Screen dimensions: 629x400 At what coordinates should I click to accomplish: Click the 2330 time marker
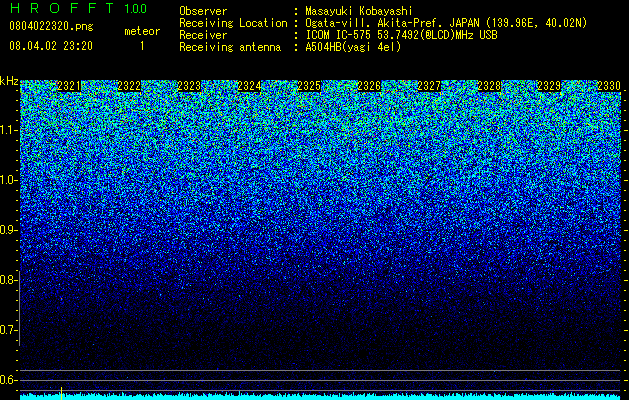(609, 86)
